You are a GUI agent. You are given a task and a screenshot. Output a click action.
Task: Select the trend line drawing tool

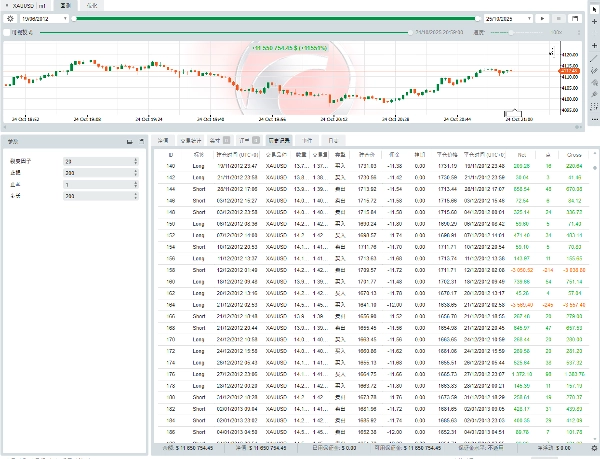coord(593,59)
